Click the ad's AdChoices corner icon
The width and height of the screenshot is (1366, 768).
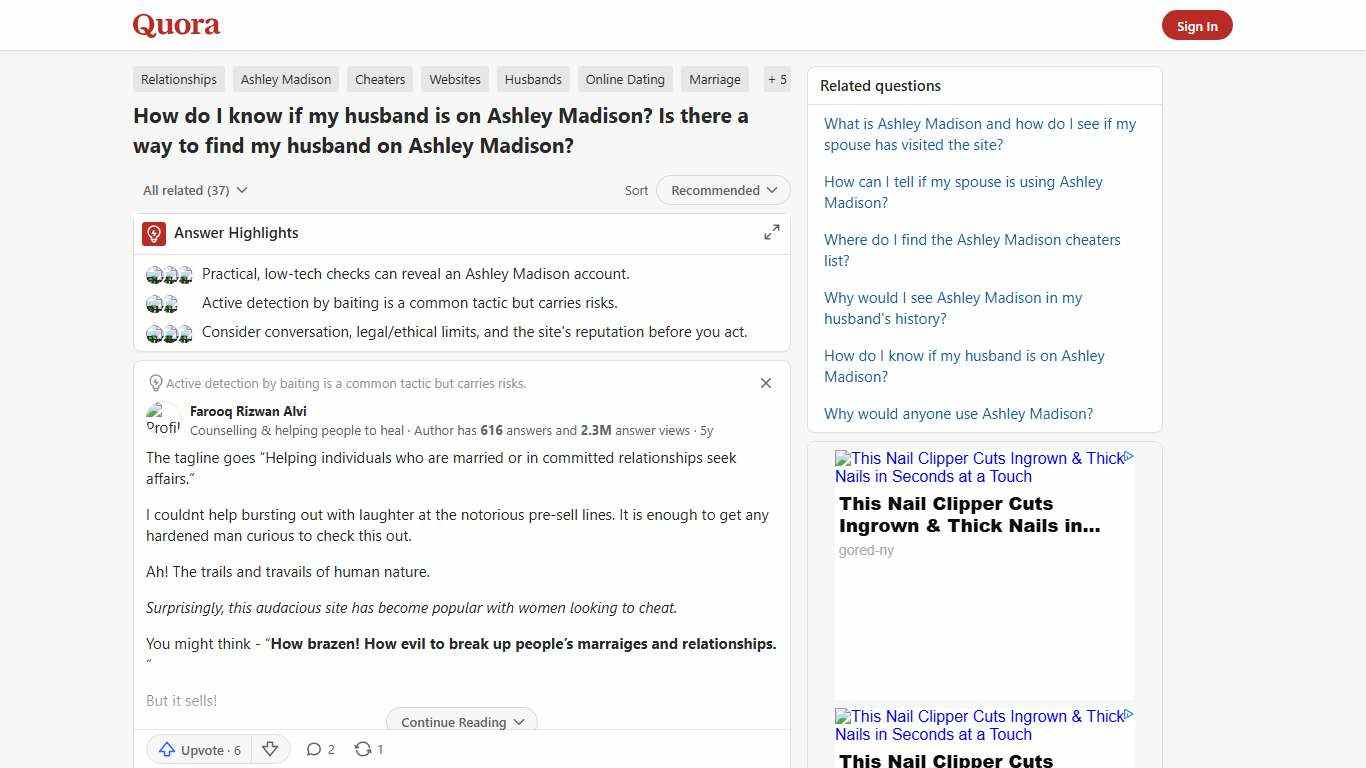point(1129,457)
